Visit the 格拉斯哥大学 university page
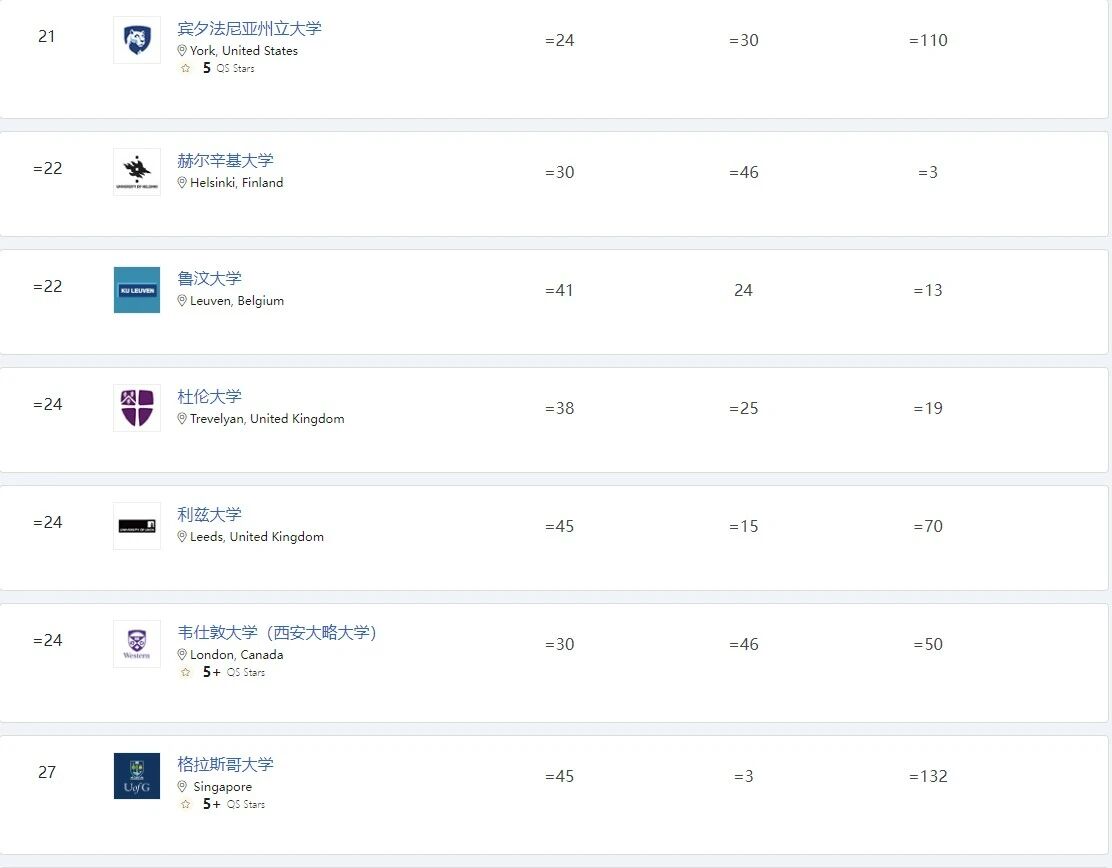The image size is (1112, 868). tap(225, 765)
